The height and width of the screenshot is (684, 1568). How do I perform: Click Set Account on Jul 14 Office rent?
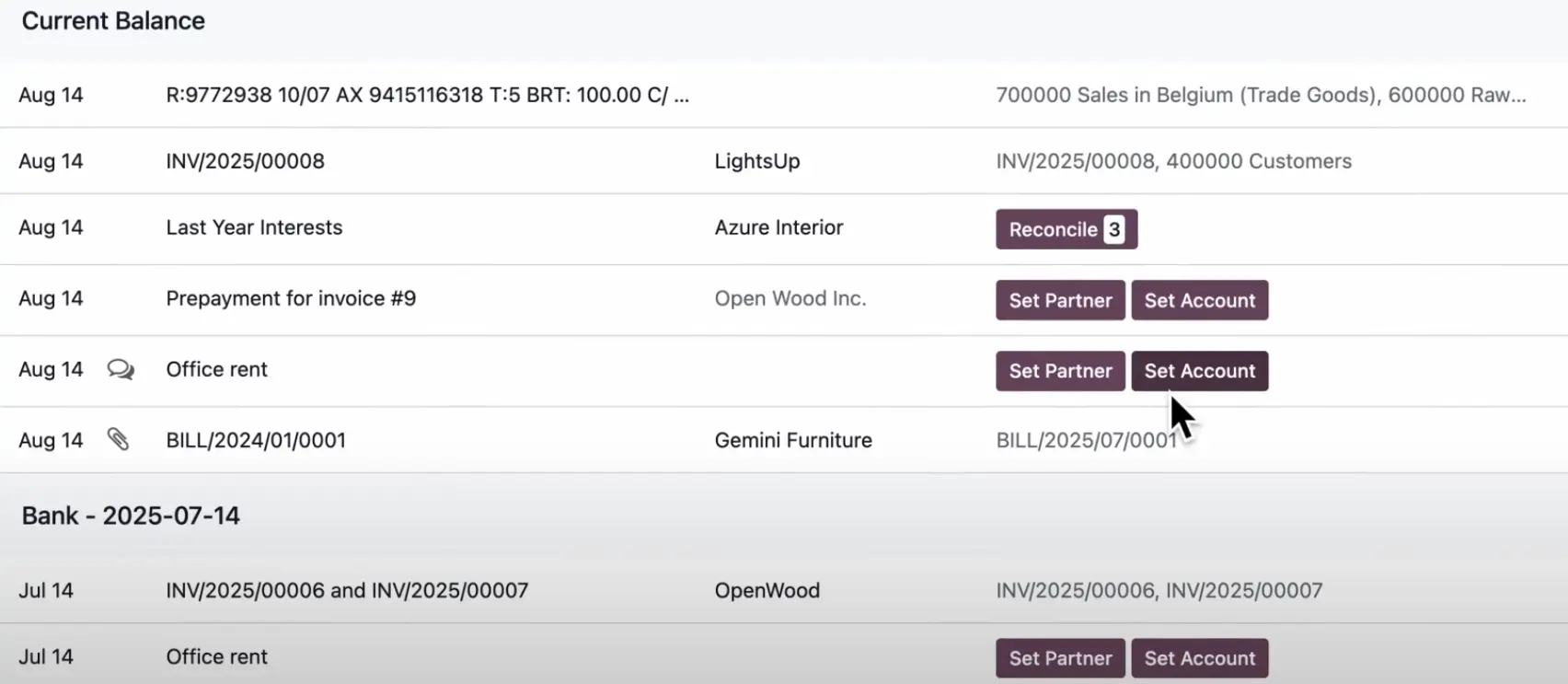1200,658
